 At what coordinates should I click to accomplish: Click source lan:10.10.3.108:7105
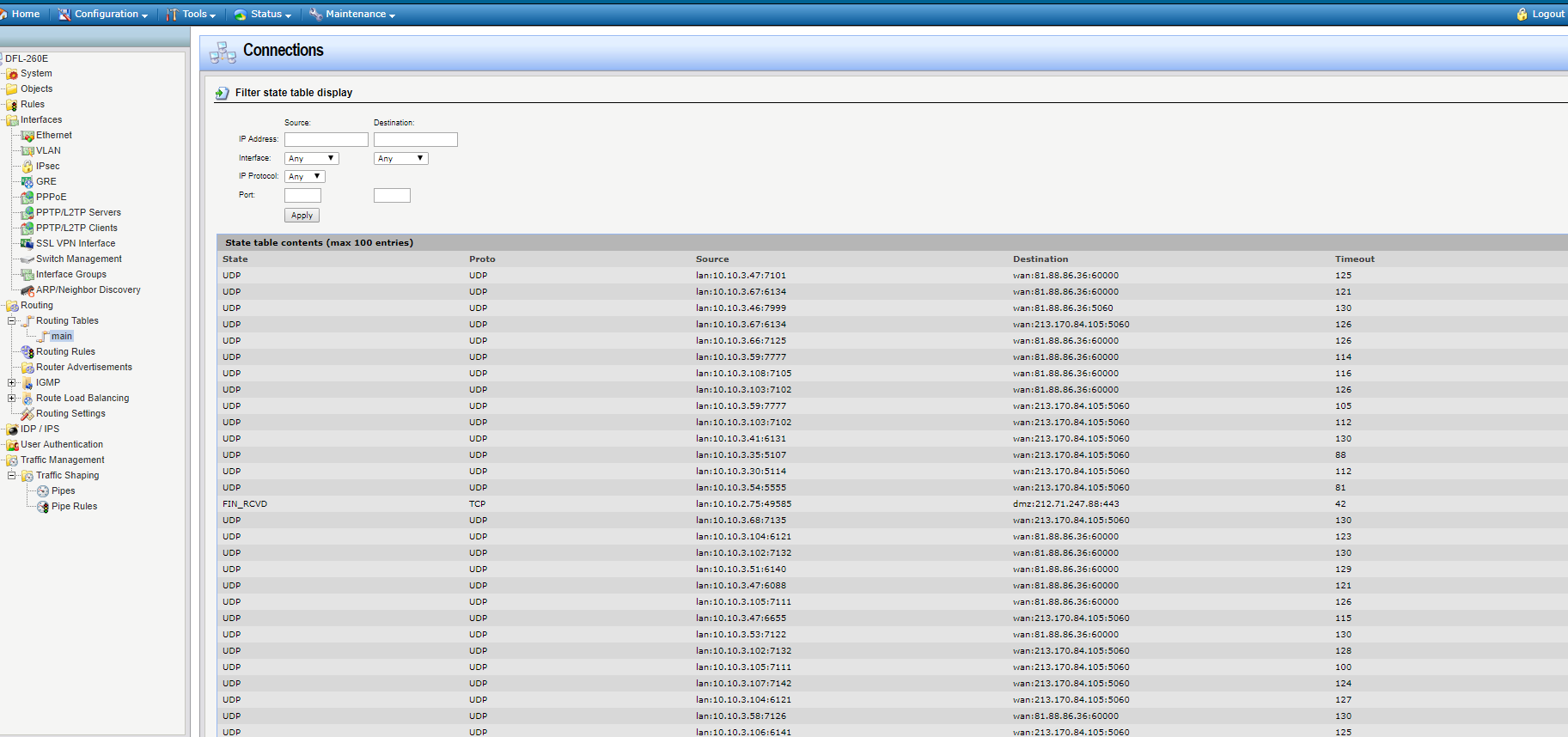[x=744, y=374]
